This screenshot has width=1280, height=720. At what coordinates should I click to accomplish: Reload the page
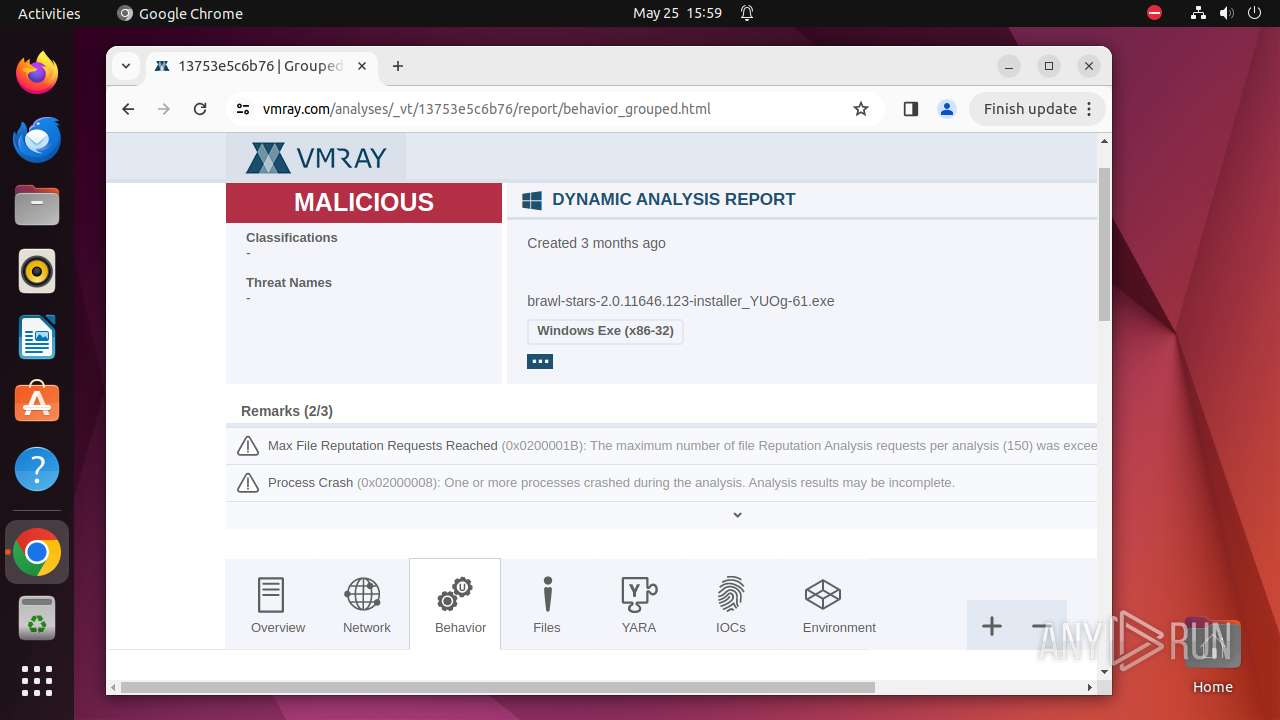pyautogui.click(x=200, y=109)
